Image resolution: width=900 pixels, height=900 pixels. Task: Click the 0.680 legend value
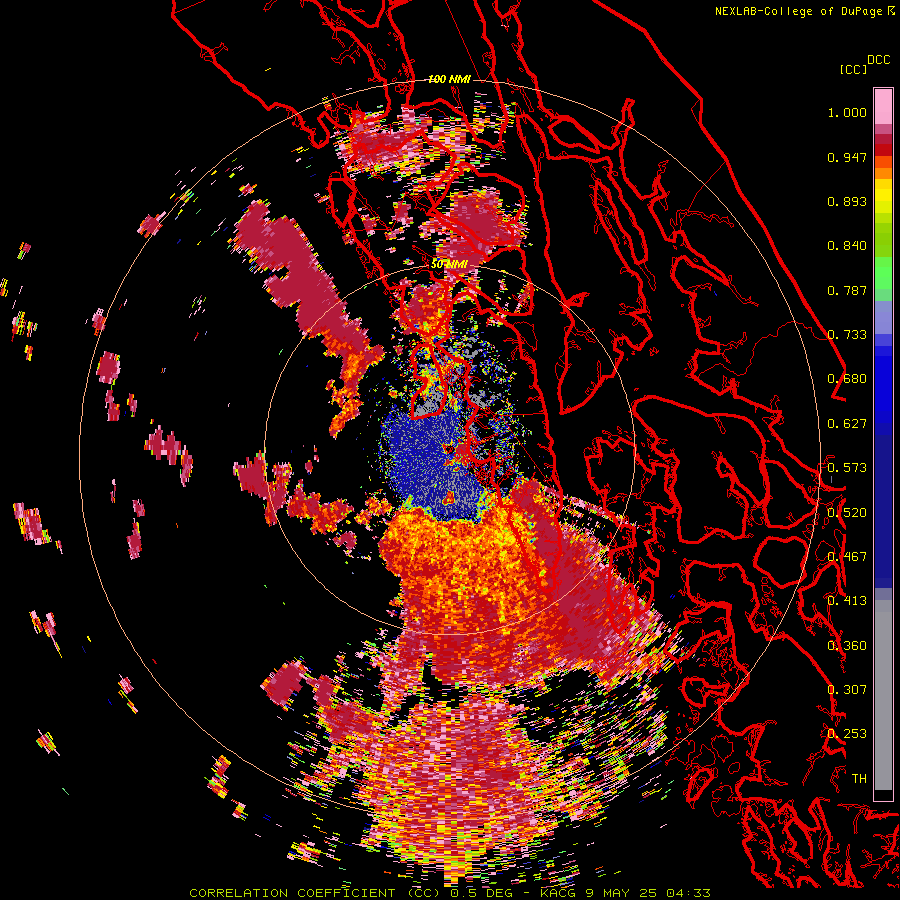tap(847, 379)
